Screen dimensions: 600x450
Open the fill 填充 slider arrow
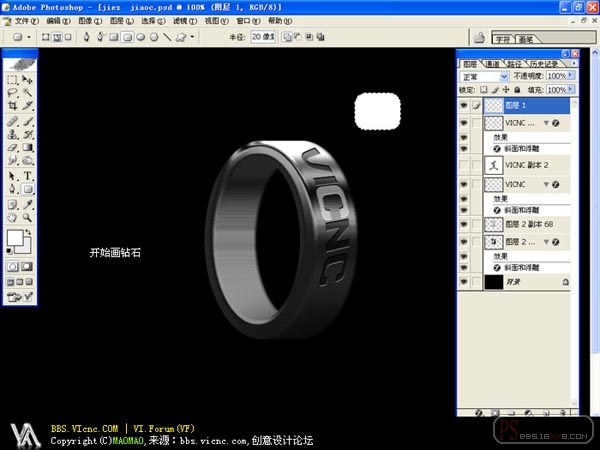point(571,90)
